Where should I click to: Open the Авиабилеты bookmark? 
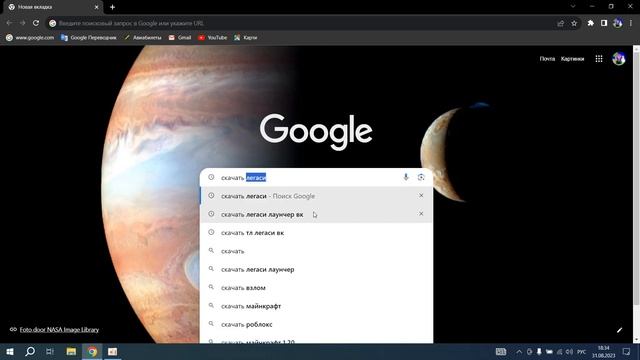[x=143, y=38]
